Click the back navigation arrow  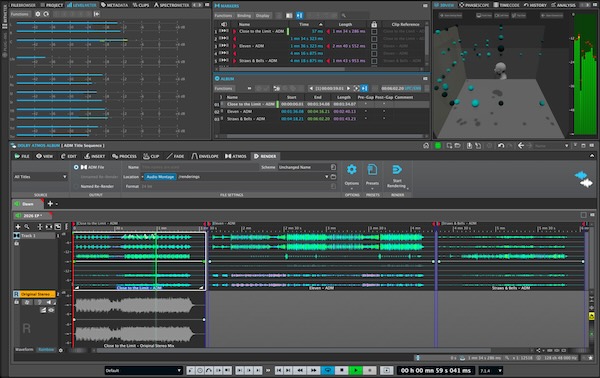click(521, 145)
